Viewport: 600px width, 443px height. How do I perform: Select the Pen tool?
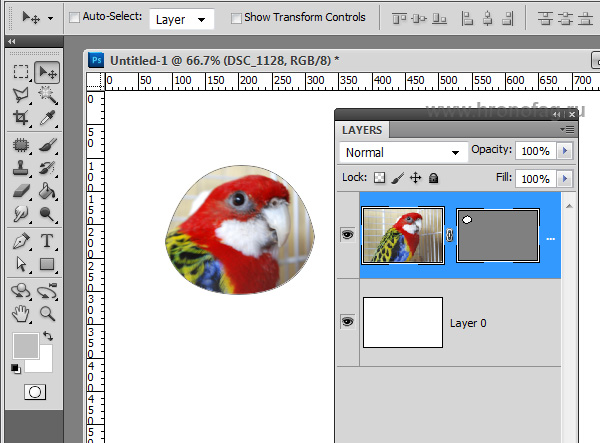tap(20, 241)
